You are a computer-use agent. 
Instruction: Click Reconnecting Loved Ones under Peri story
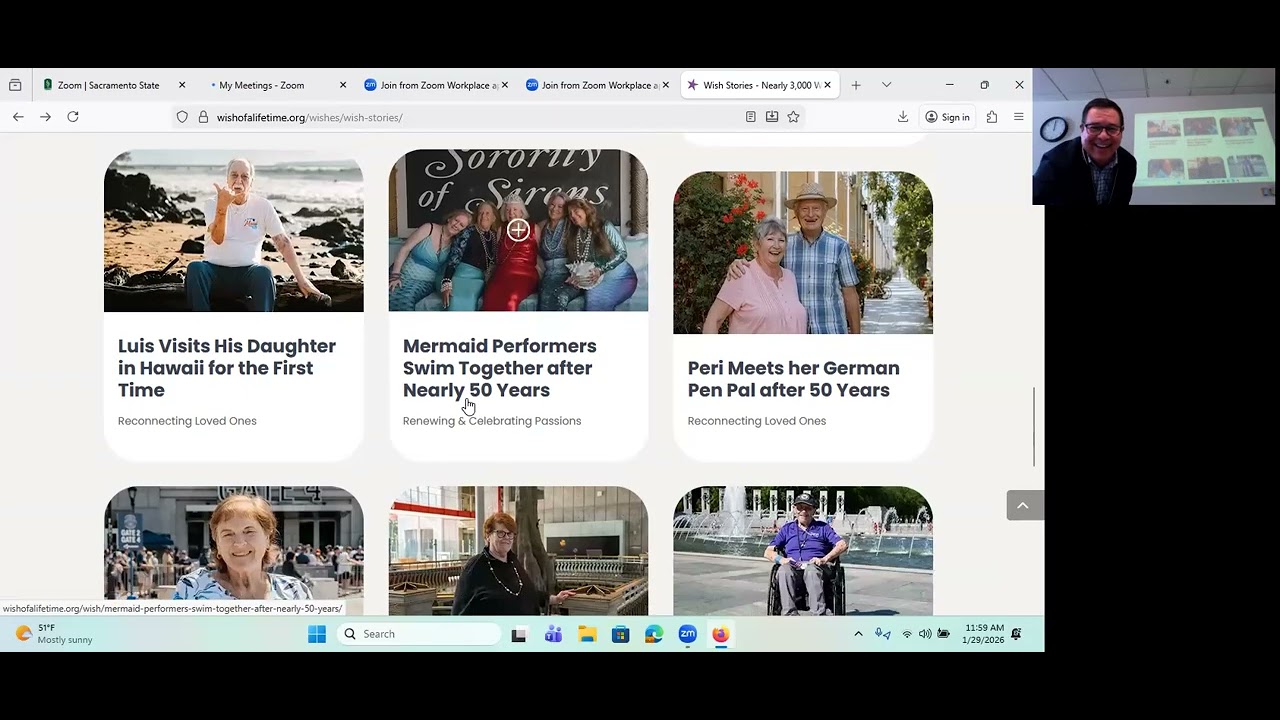[x=757, y=421]
